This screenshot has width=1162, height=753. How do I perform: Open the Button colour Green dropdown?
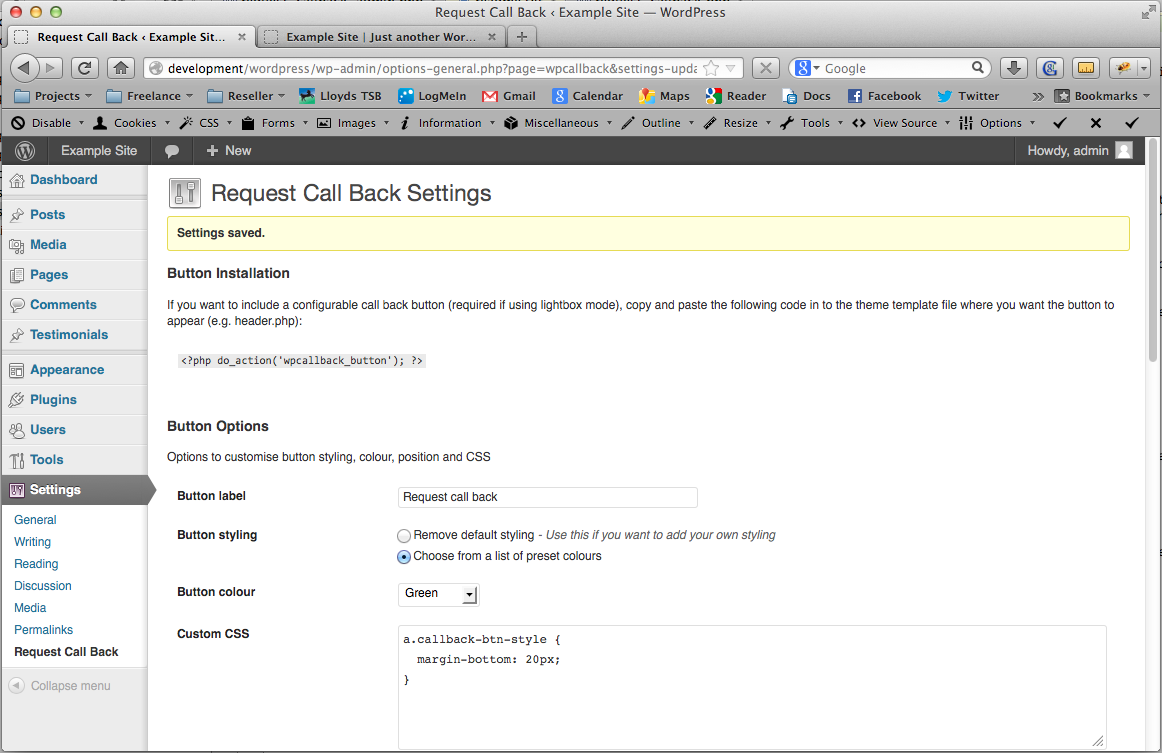click(x=439, y=594)
